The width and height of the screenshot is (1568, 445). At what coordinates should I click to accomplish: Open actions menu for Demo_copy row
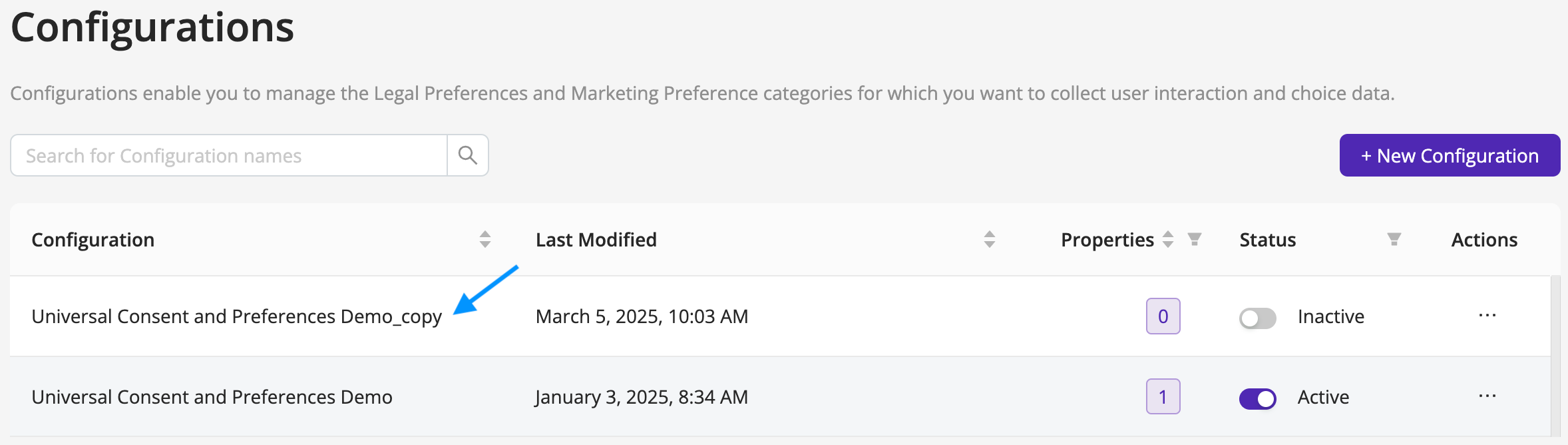tap(1487, 316)
